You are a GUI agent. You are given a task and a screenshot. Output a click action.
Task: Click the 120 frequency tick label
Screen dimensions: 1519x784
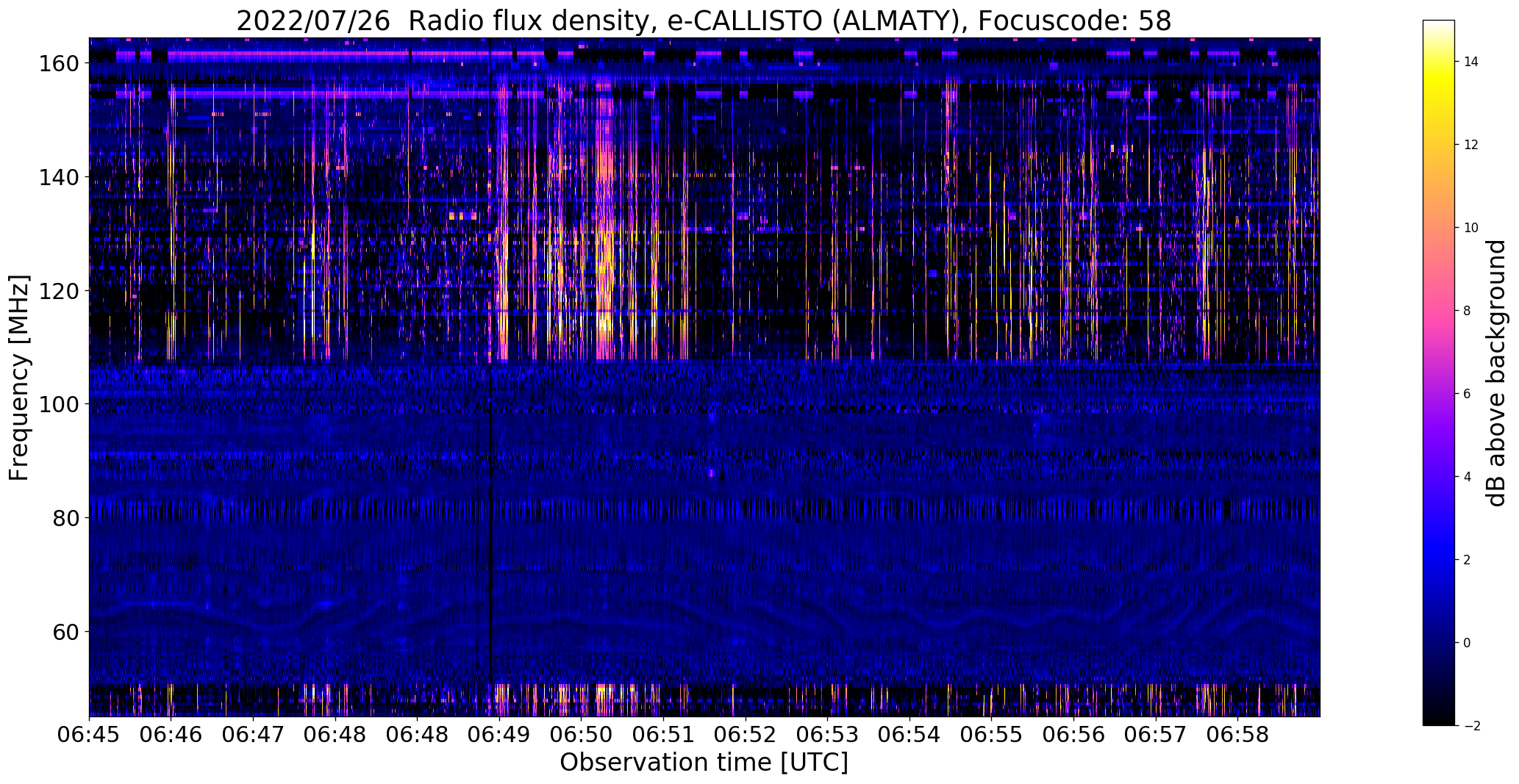click(59, 291)
